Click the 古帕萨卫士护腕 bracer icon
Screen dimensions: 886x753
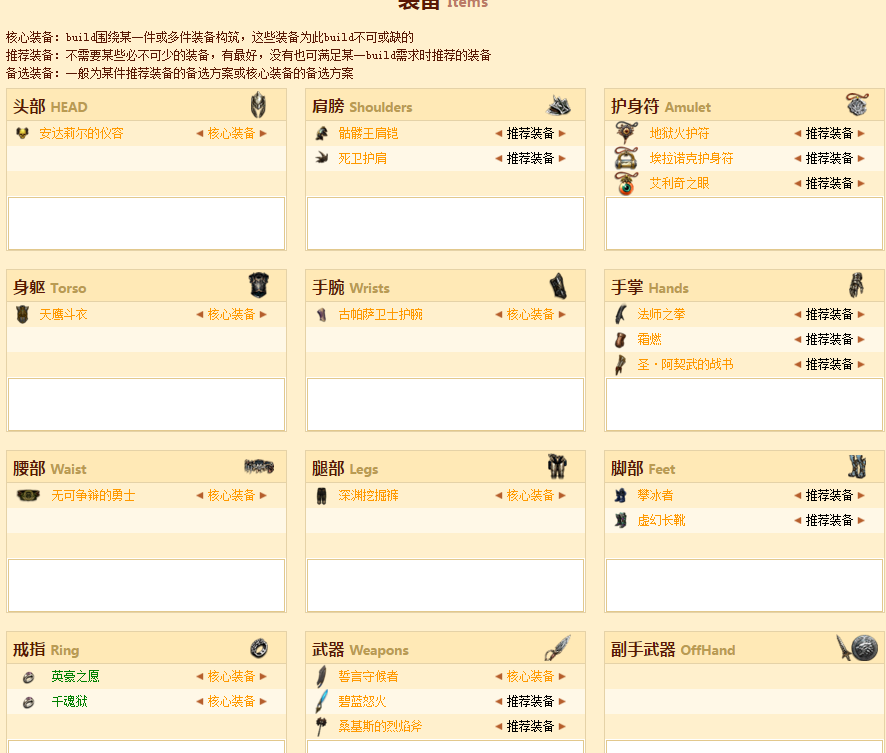coord(322,314)
